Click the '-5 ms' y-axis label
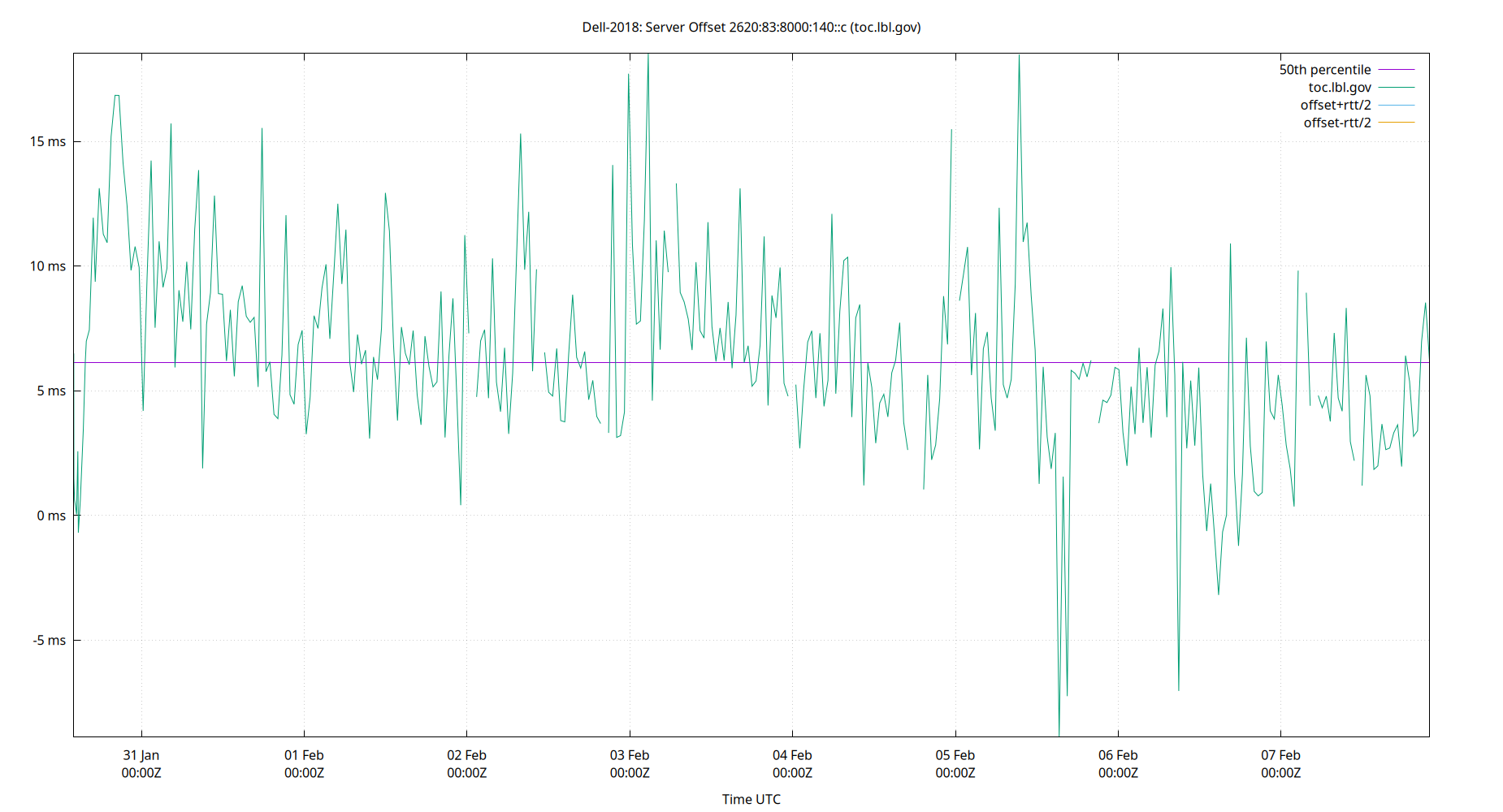 [49, 640]
